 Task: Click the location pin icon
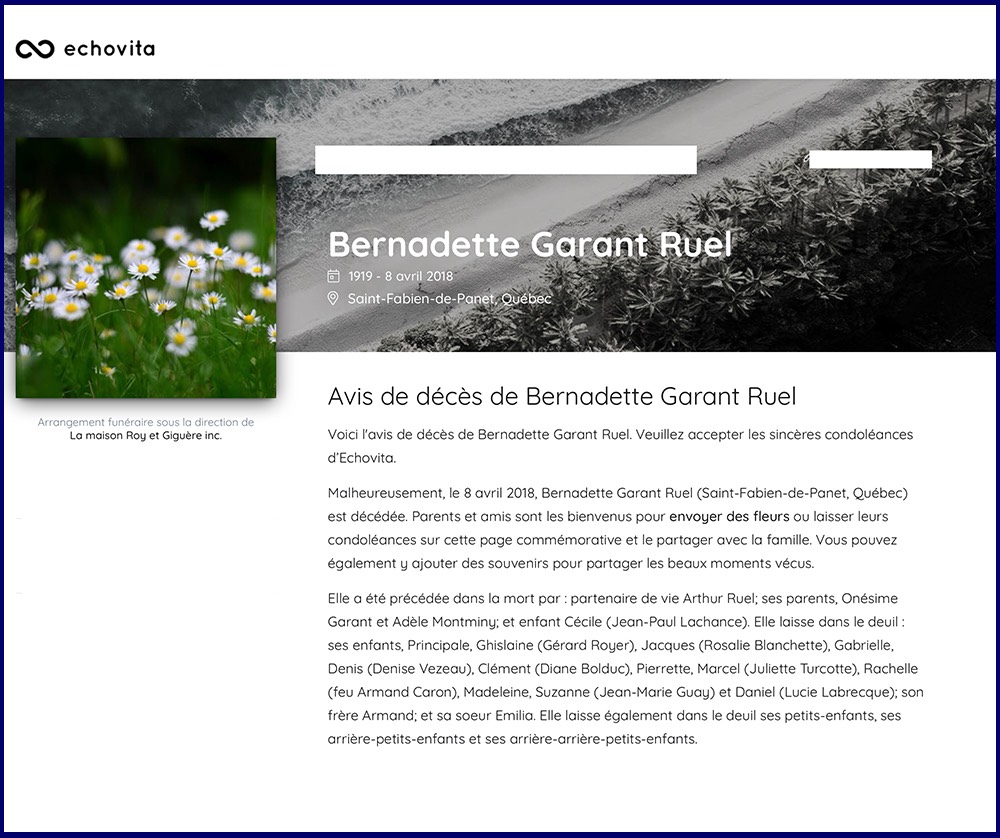(333, 298)
